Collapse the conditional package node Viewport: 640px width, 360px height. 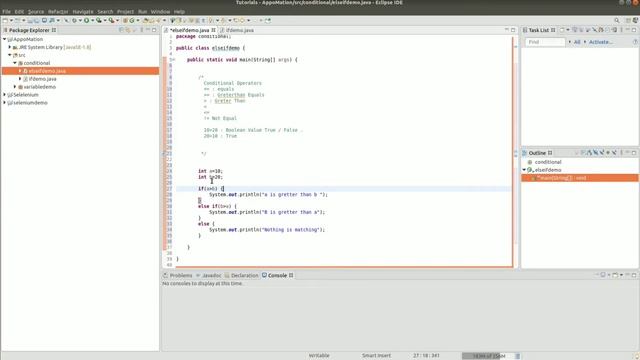15,63
